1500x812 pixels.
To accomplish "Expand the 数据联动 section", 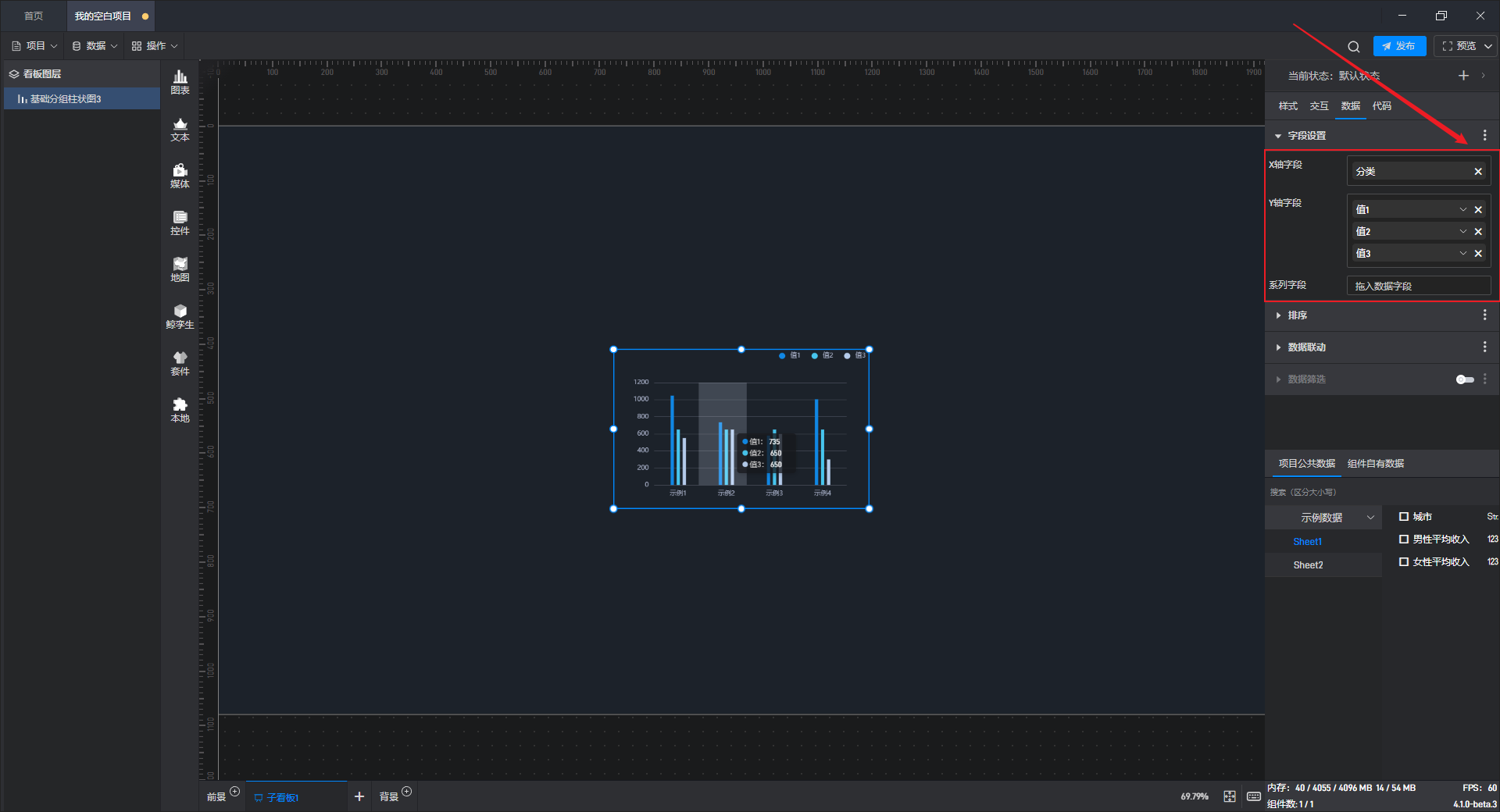I will [x=1278, y=347].
